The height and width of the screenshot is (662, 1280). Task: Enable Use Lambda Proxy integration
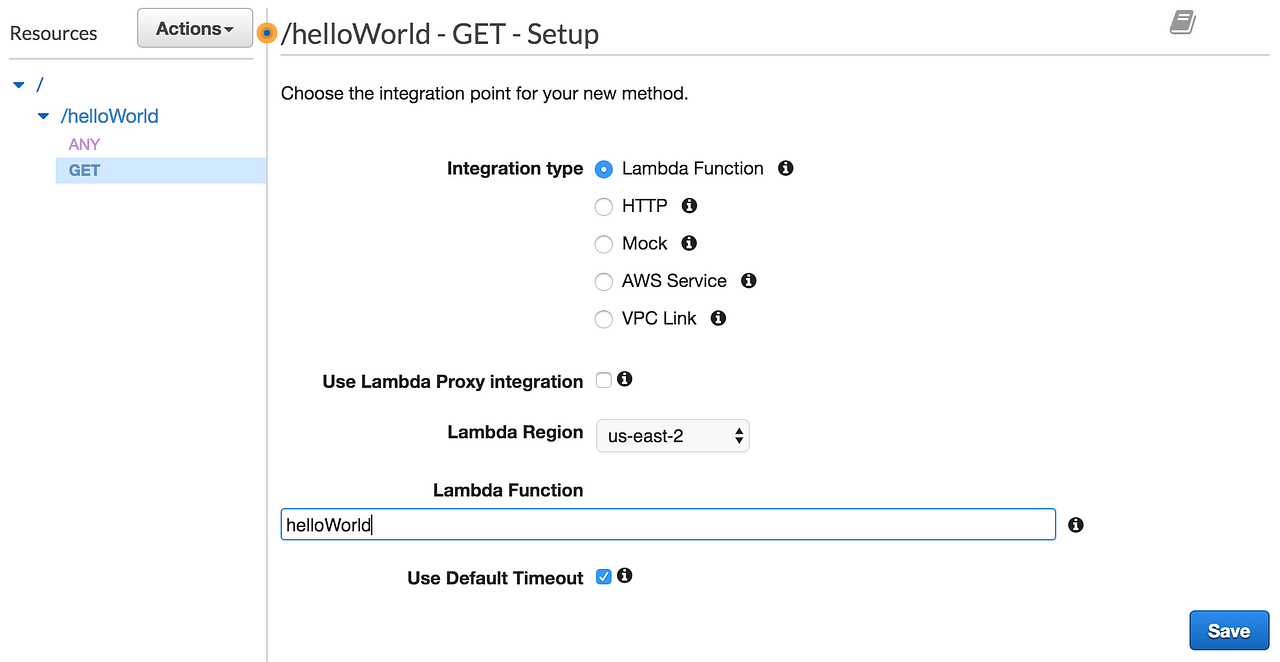(602, 380)
